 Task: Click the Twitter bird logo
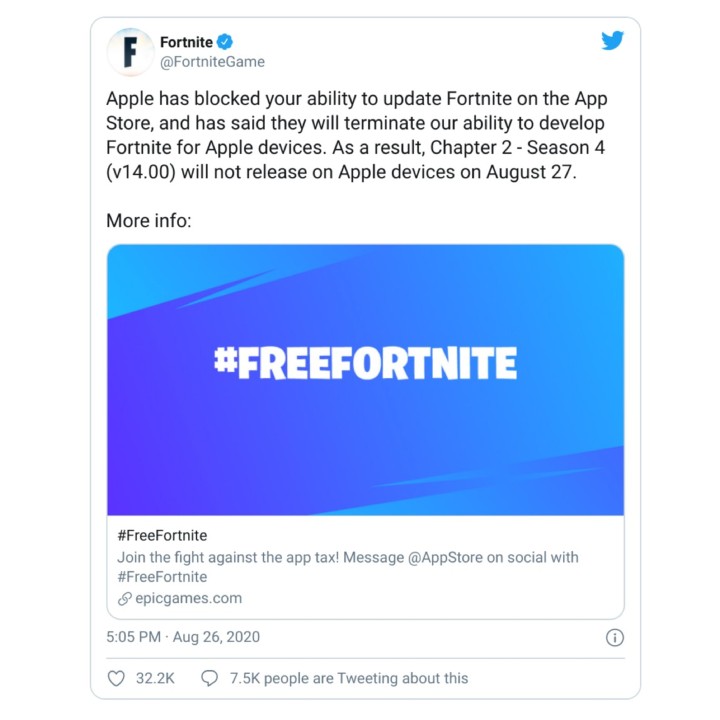pos(613,40)
